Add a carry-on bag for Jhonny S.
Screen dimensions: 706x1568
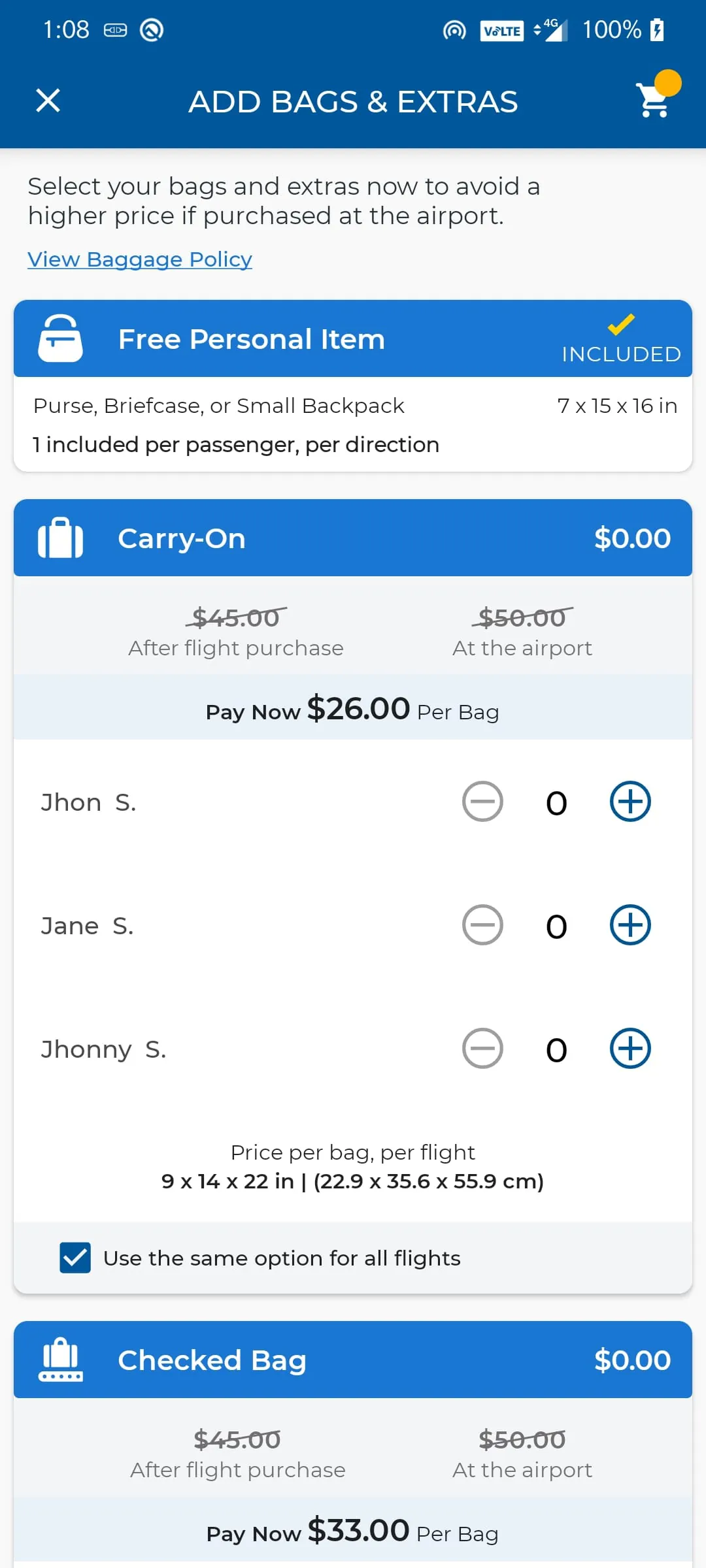pos(630,1049)
